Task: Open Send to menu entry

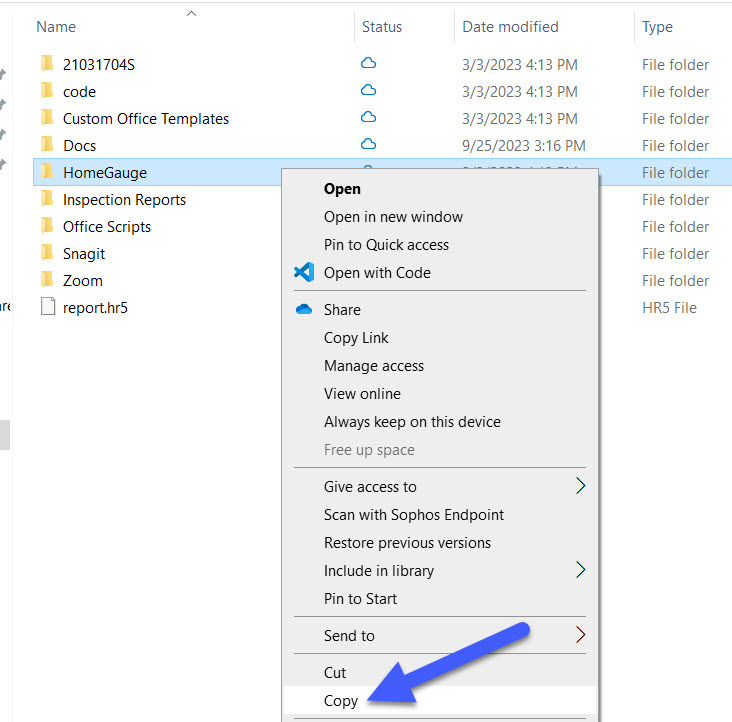Action: click(349, 636)
